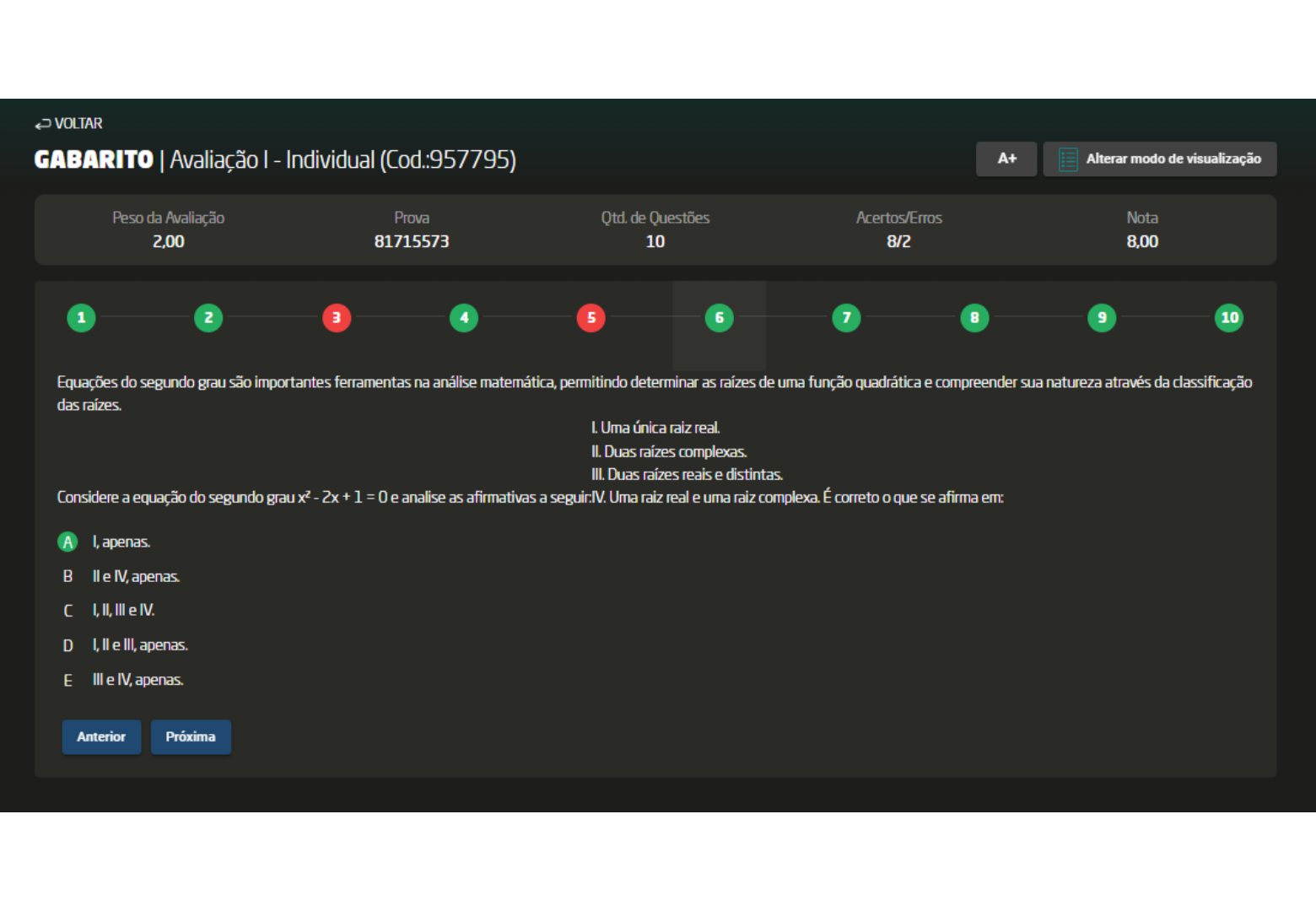The image size is (1316, 911).
Task: Go to last question 10 marker
Action: click(x=1229, y=318)
